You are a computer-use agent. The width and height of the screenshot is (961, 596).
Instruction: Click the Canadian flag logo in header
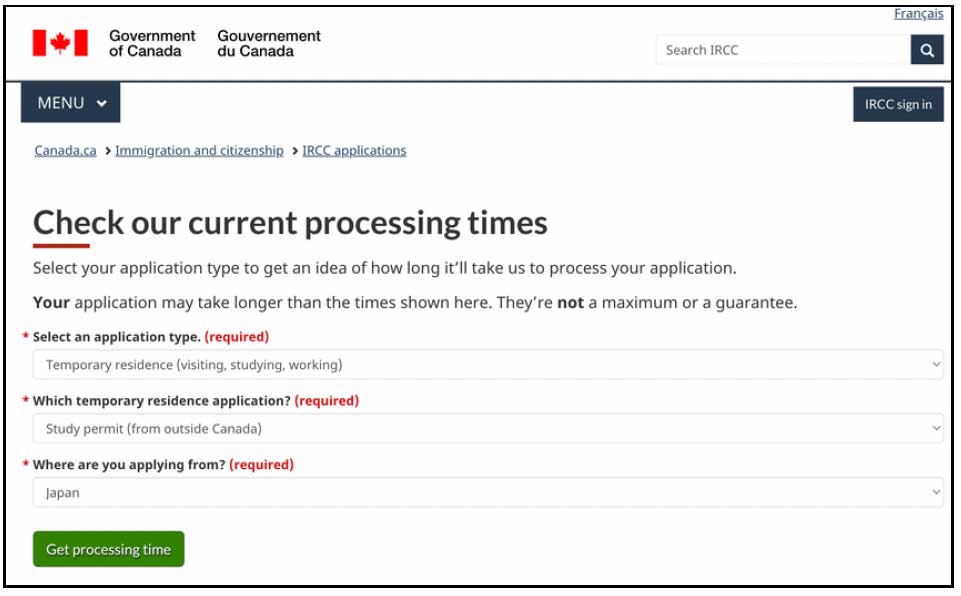pos(60,43)
